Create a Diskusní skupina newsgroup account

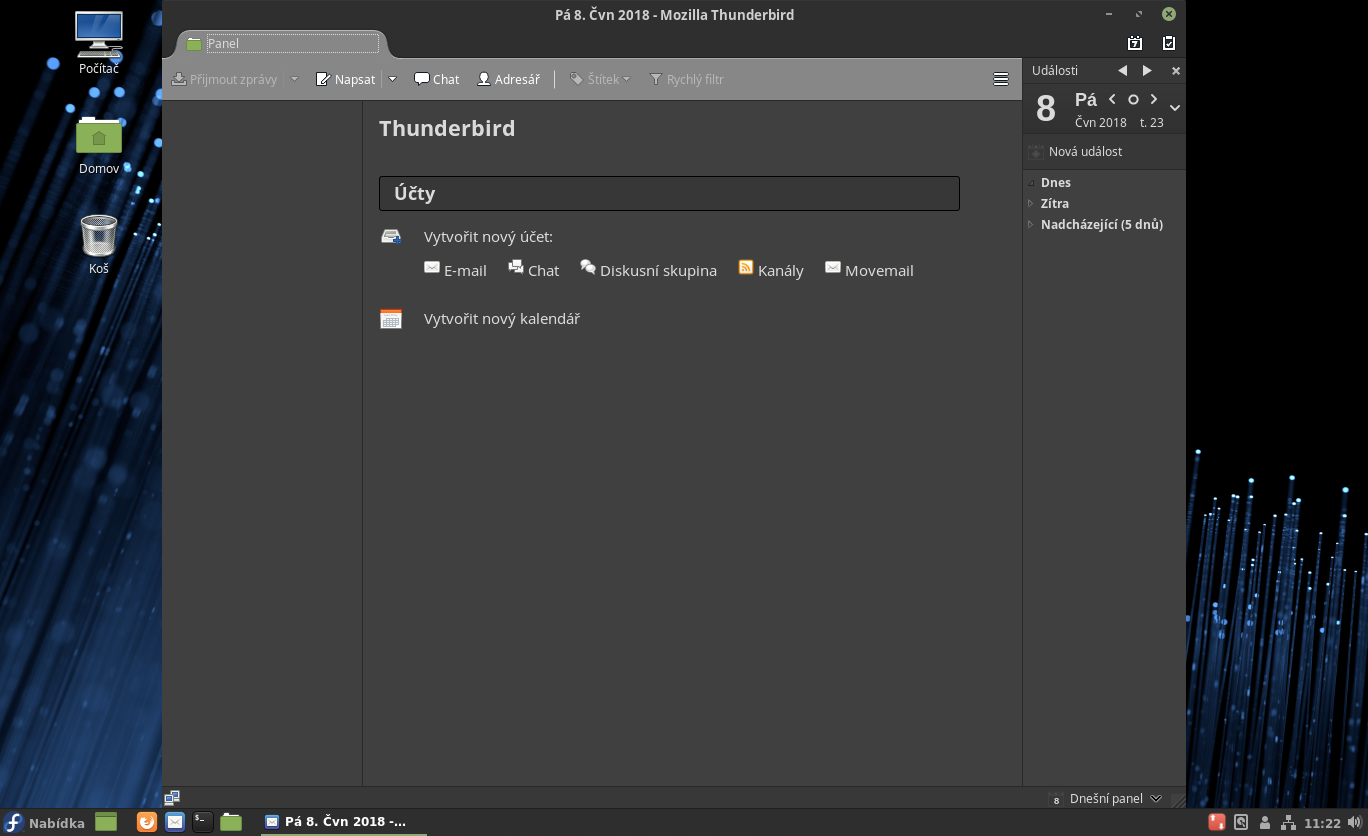click(648, 270)
